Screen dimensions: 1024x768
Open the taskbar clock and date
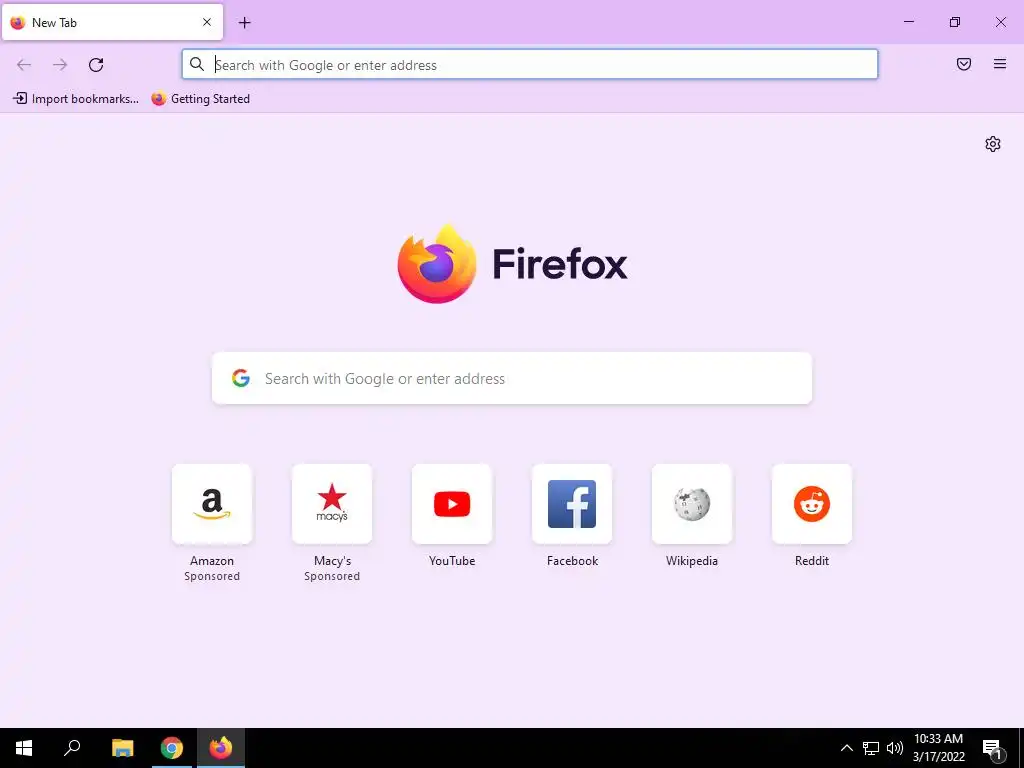[x=938, y=748]
